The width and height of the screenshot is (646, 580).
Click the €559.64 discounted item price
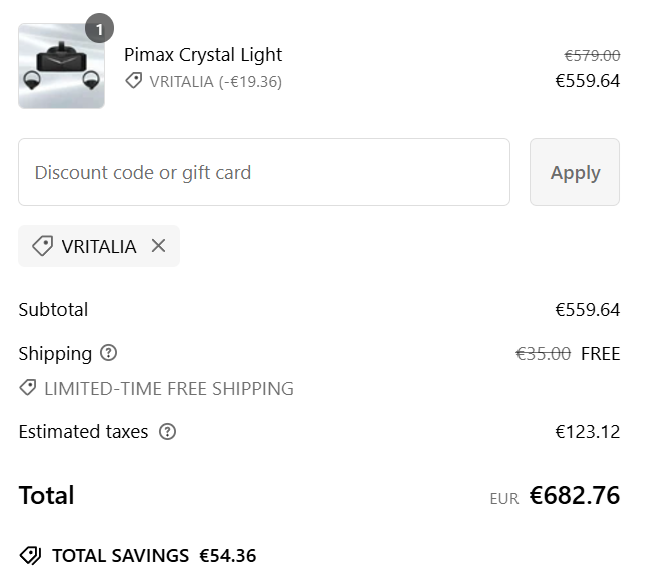tap(587, 81)
